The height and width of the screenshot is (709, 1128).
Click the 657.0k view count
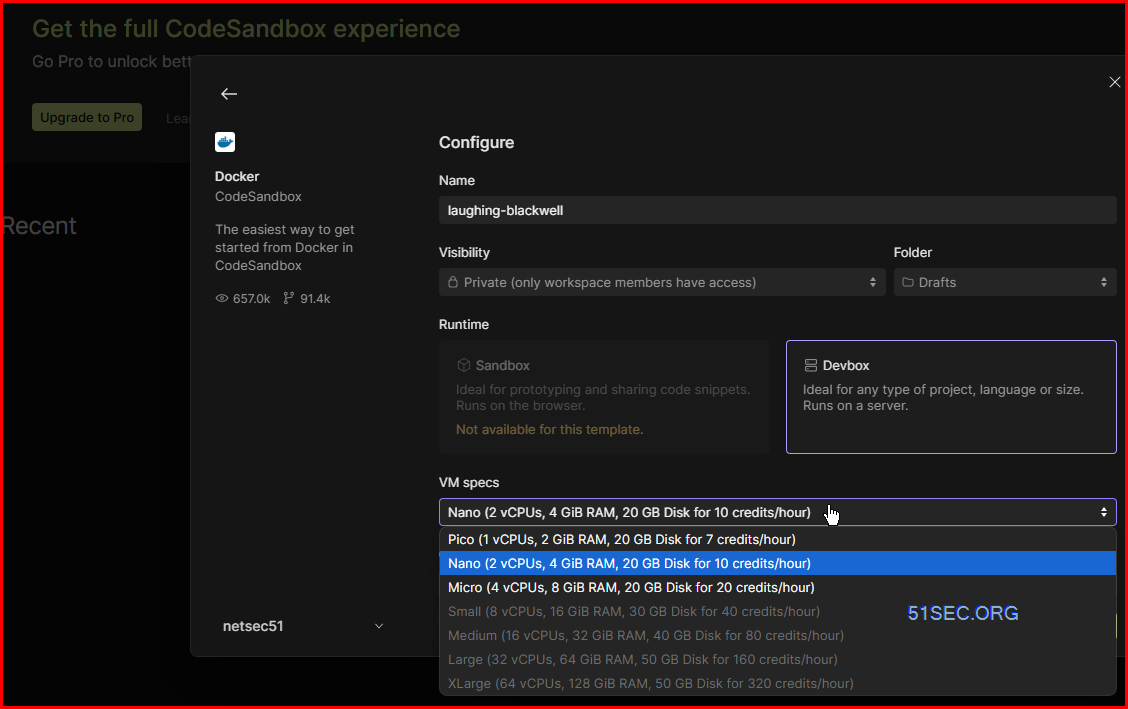[x=252, y=298]
